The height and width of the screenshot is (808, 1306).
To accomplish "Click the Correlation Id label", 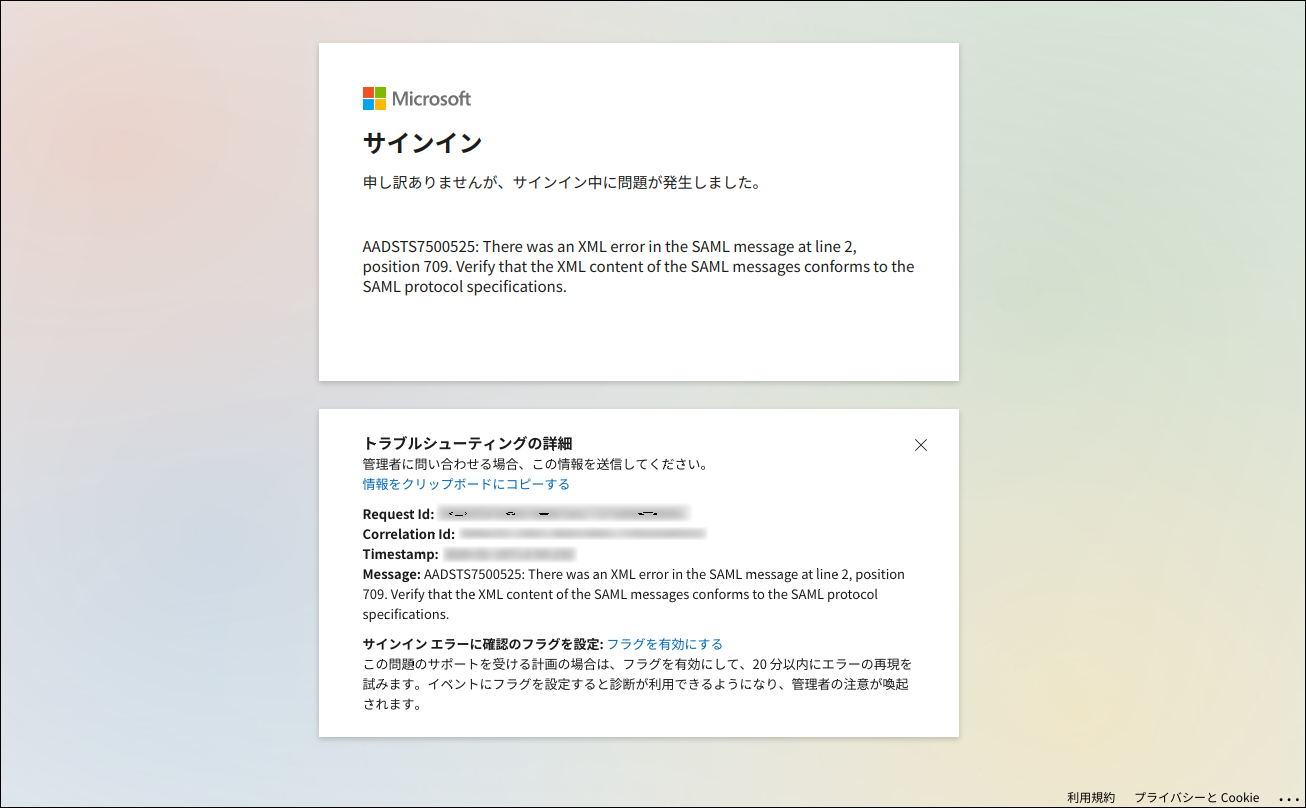I will pos(408,534).
